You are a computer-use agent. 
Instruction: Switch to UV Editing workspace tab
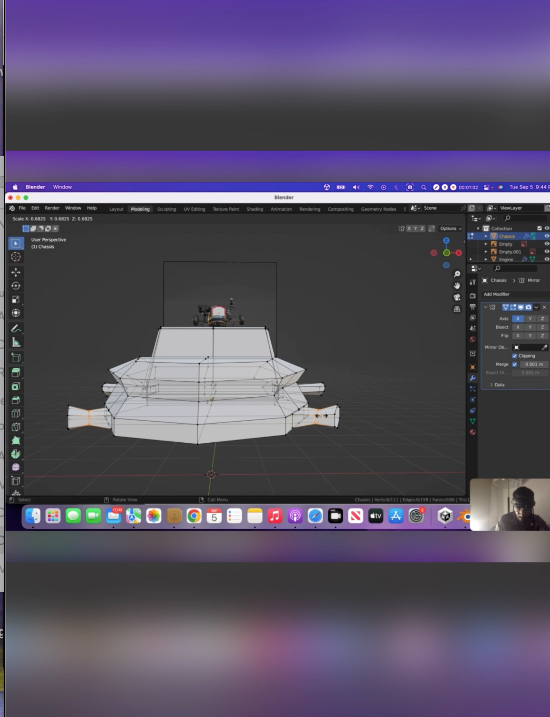click(x=194, y=209)
